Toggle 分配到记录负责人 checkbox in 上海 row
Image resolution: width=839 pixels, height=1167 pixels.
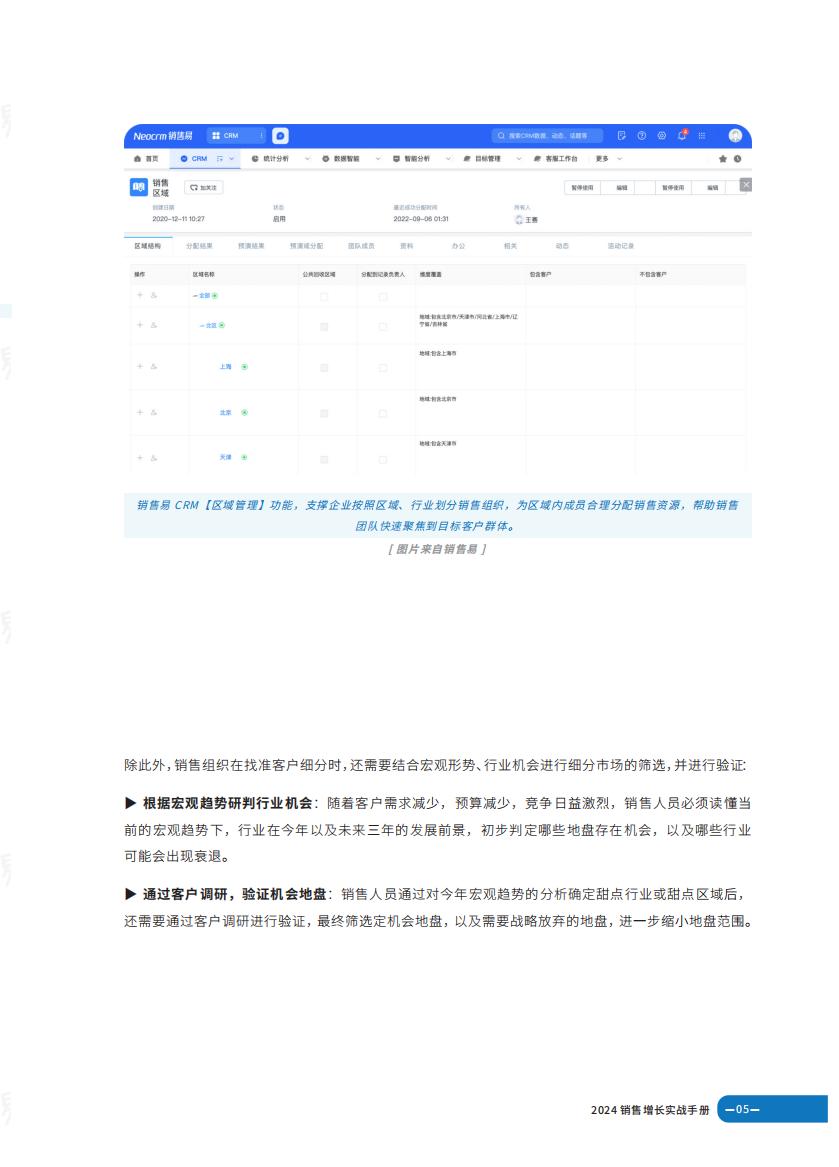coord(383,368)
